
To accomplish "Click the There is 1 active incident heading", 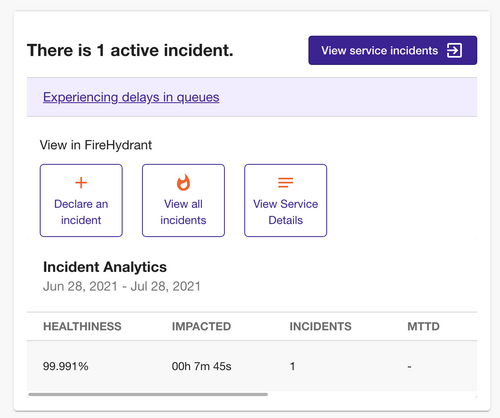I will point(130,50).
